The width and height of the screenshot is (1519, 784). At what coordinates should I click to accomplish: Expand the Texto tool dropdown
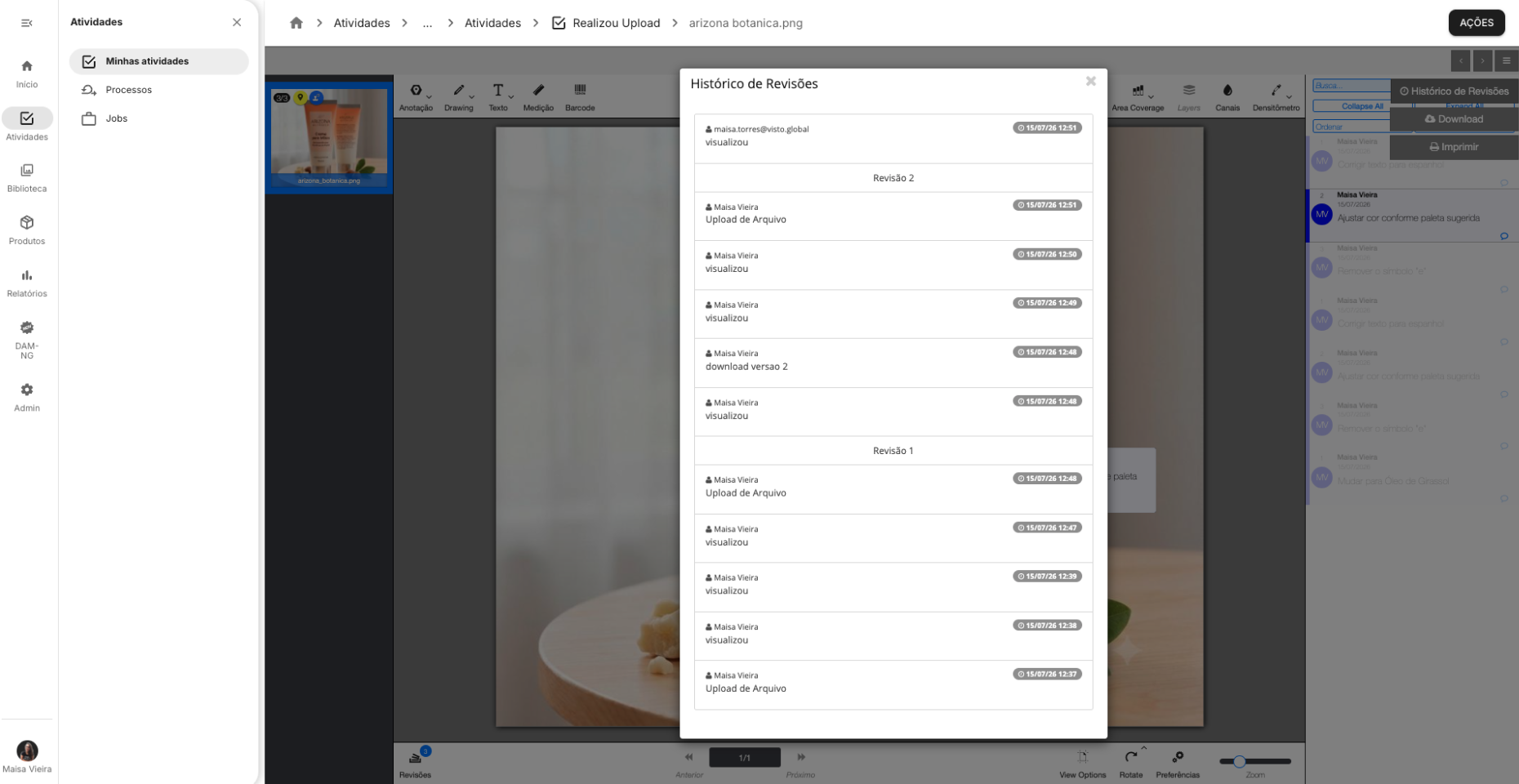coord(511,97)
